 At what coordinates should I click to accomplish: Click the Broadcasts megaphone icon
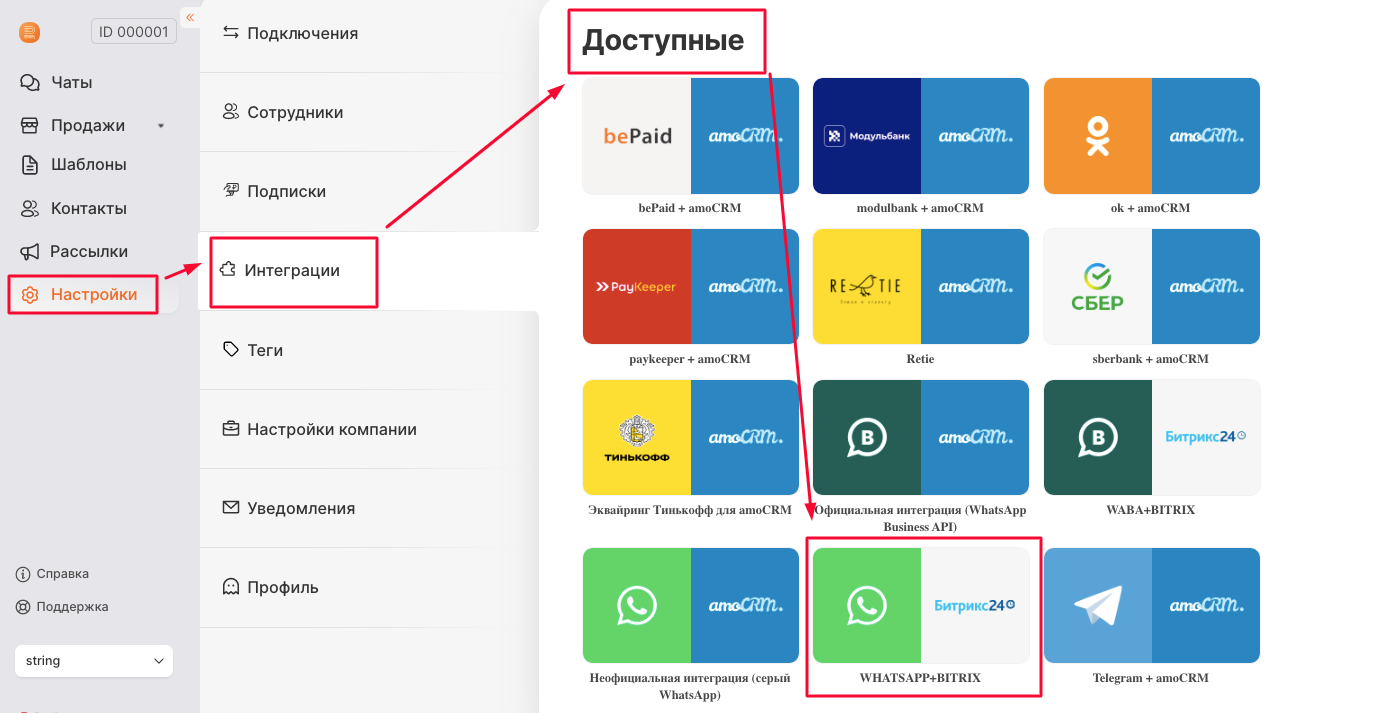tap(30, 252)
